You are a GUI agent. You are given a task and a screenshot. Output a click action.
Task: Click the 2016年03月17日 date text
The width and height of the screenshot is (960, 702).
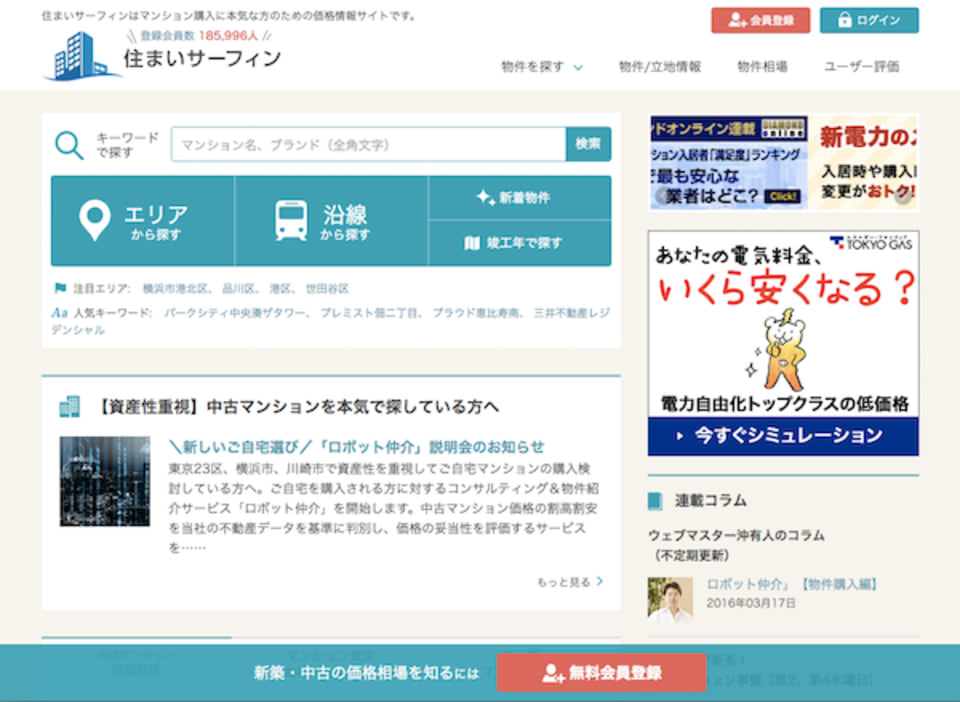pyautogui.click(x=751, y=603)
